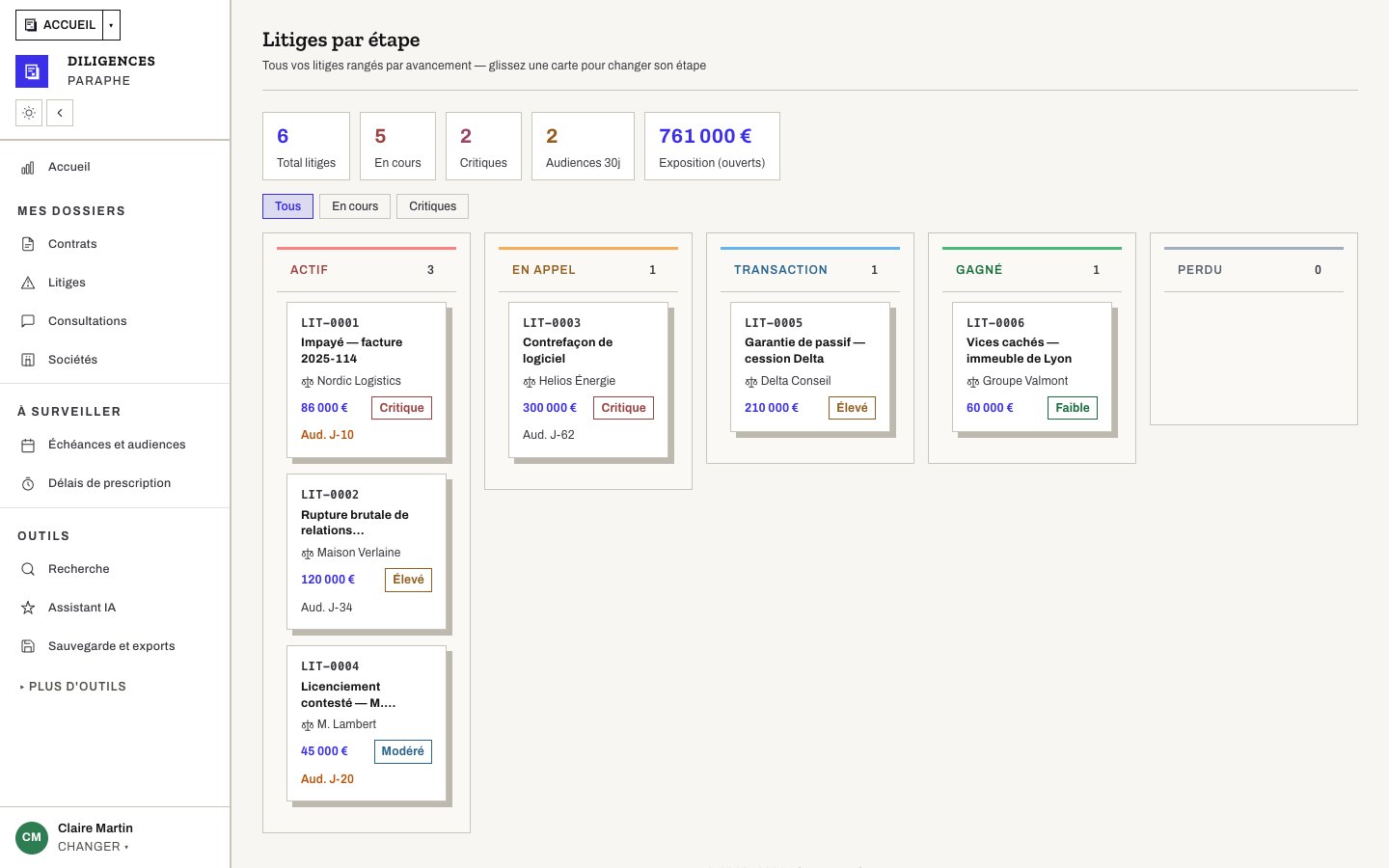The height and width of the screenshot is (868, 1389).
Task: Click the Délais de prescription clock icon
Action: click(x=28, y=483)
